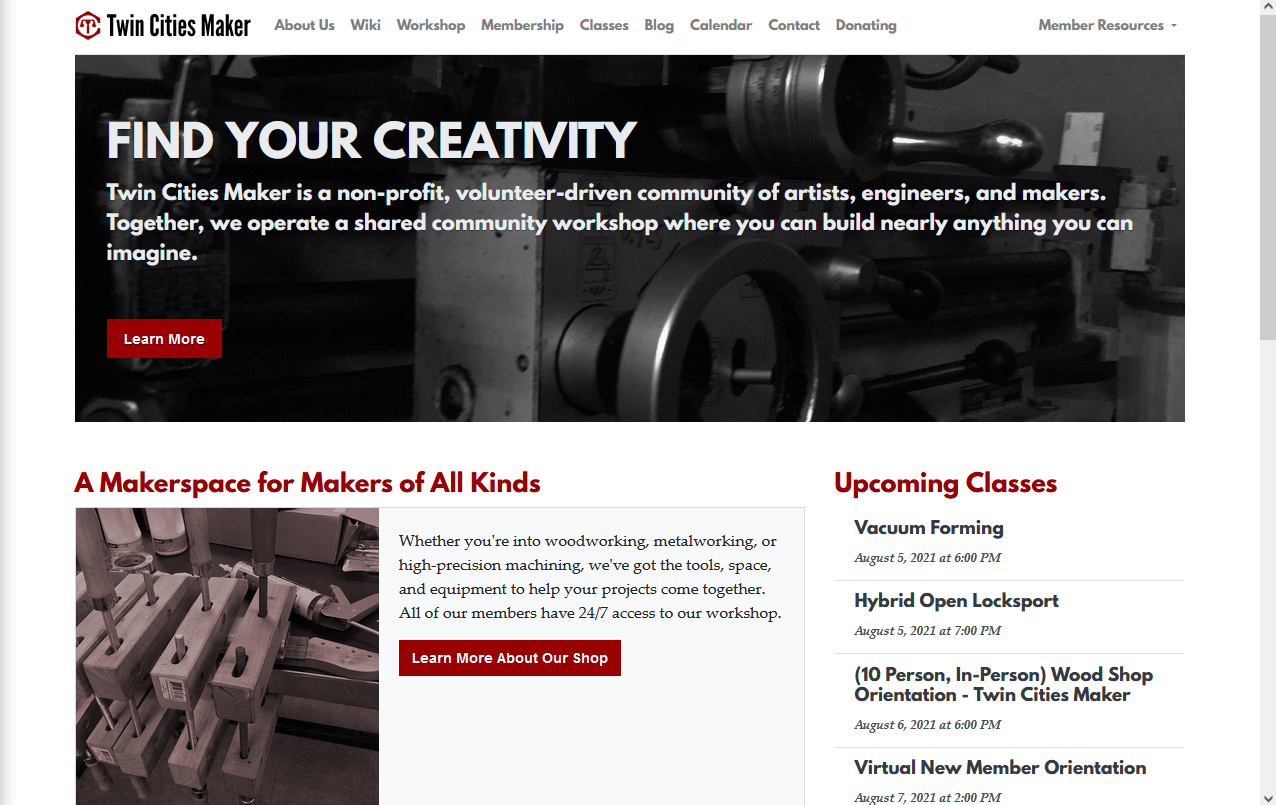The height and width of the screenshot is (805, 1276).
Task: Click the Learn More hero button
Action: pos(164,339)
